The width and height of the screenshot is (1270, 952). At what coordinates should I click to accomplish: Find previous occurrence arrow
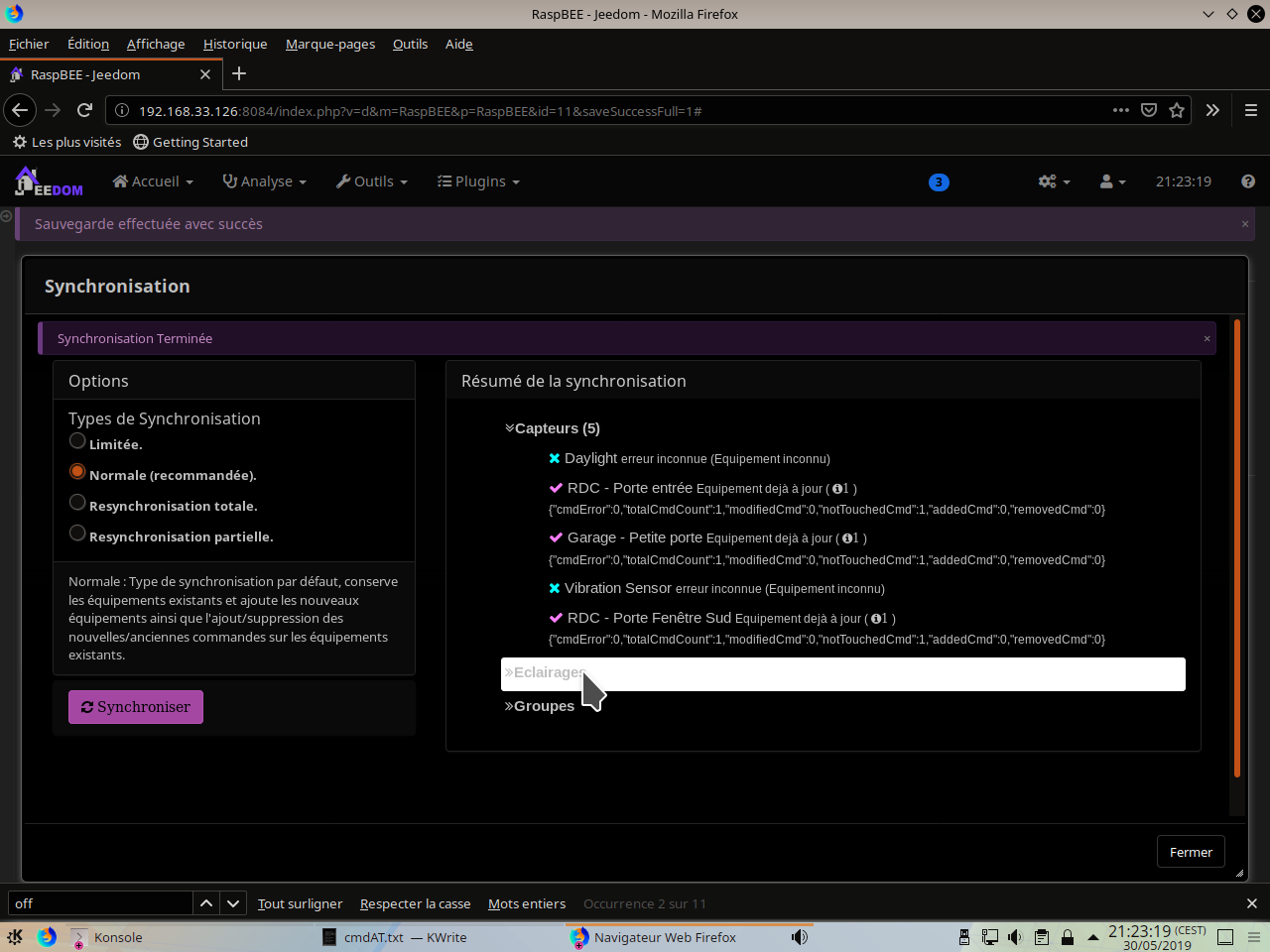(x=205, y=903)
